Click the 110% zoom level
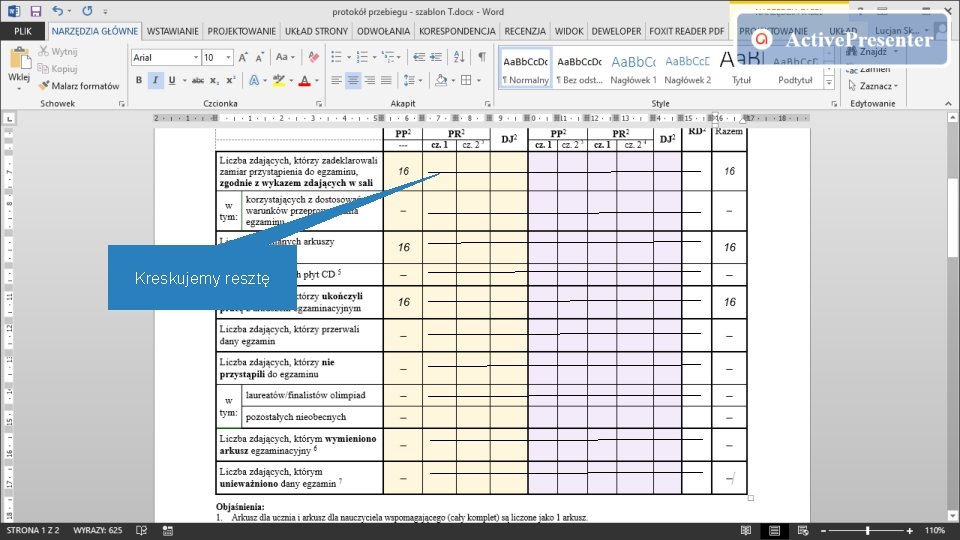960x540 pixels. [934, 531]
